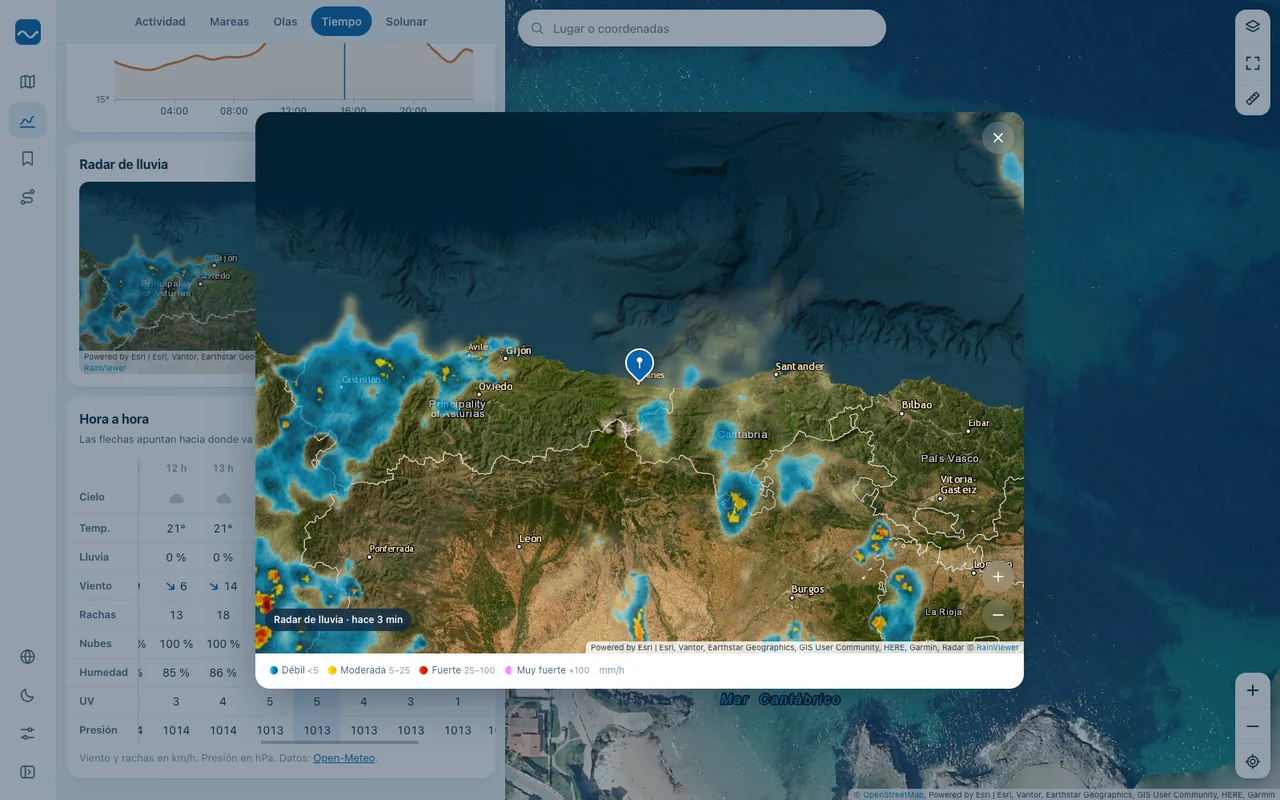This screenshot has width=1280, height=800.
Task: Click the hourly table horizontal scrollbar
Action: click(x=341, y=742)
